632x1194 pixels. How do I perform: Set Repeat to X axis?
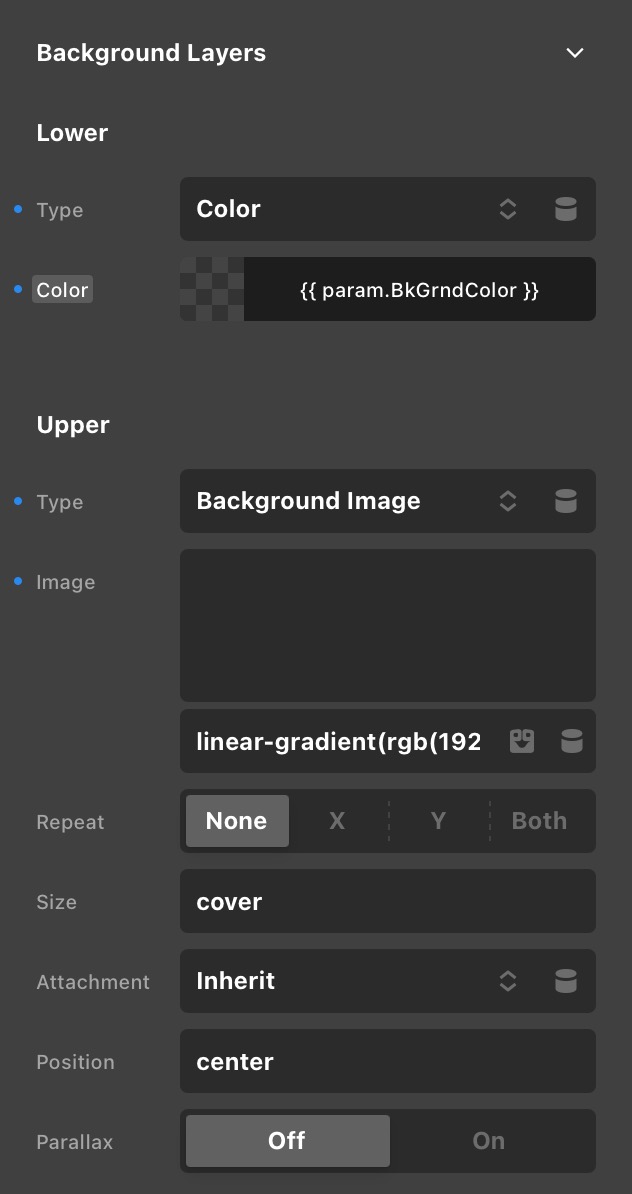click(337, 821)
